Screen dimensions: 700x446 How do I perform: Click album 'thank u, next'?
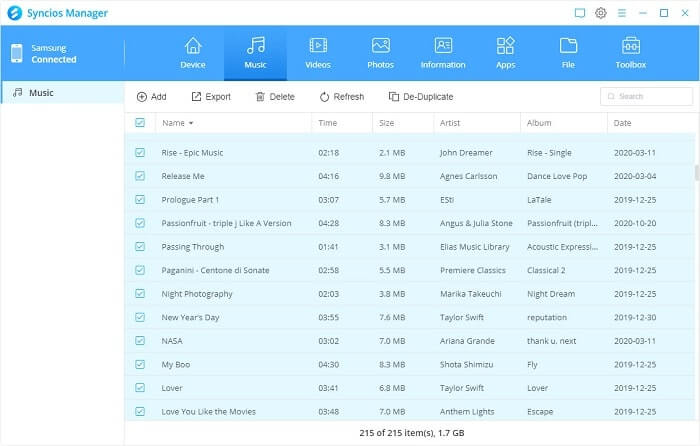pyautogui.click(x=551, y=341)
